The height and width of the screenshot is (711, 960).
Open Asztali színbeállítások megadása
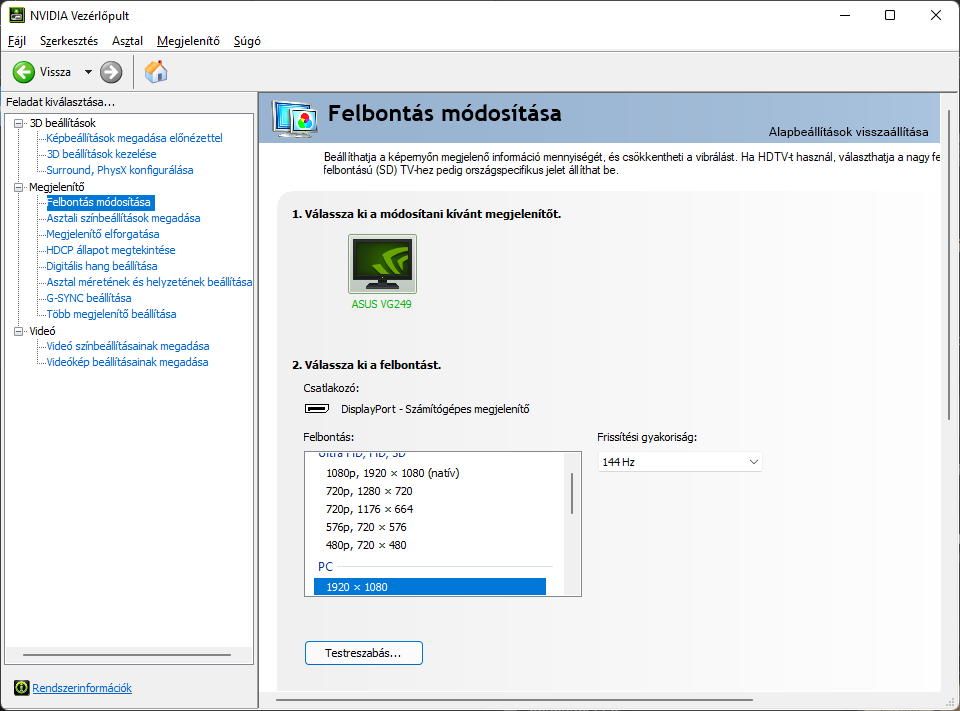pos(123,218)
